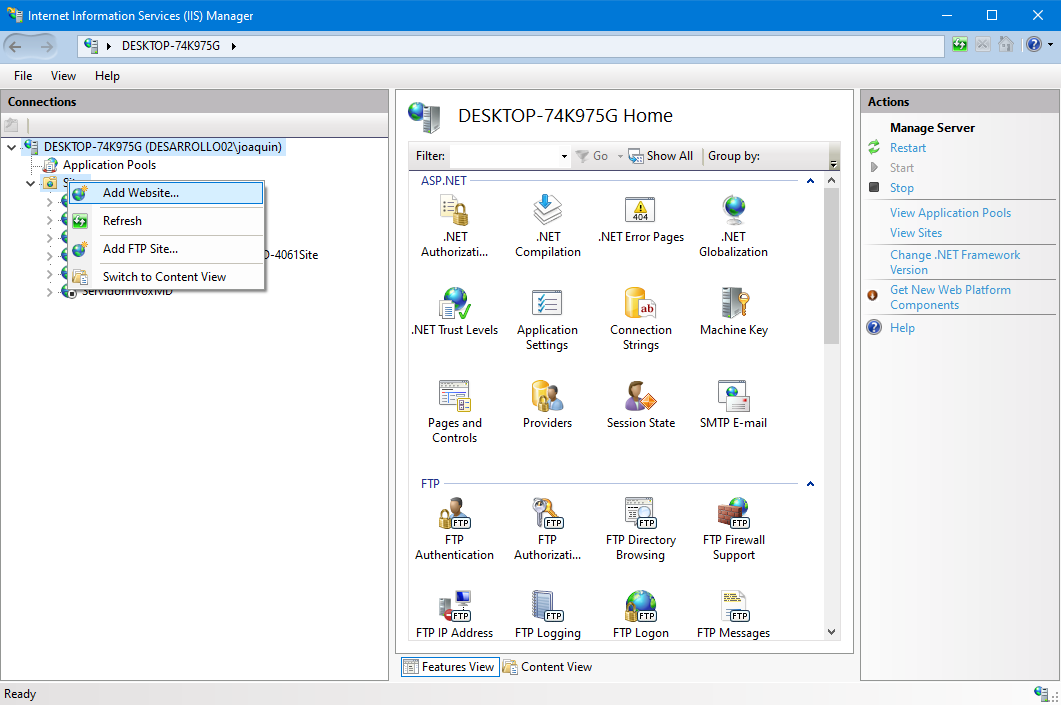
Task: Open the Go button dropdown arrow
Action: pos(620,156)
